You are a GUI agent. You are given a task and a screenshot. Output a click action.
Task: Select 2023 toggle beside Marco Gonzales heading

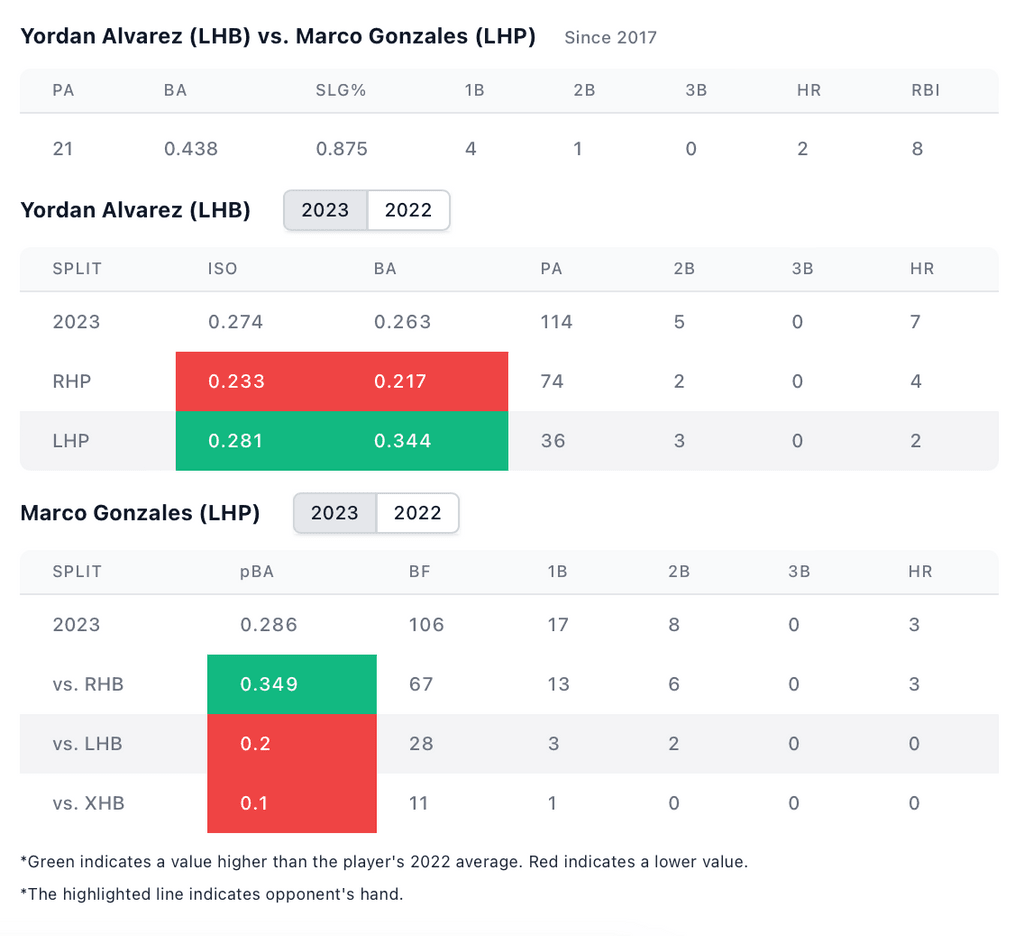[334, 513]
